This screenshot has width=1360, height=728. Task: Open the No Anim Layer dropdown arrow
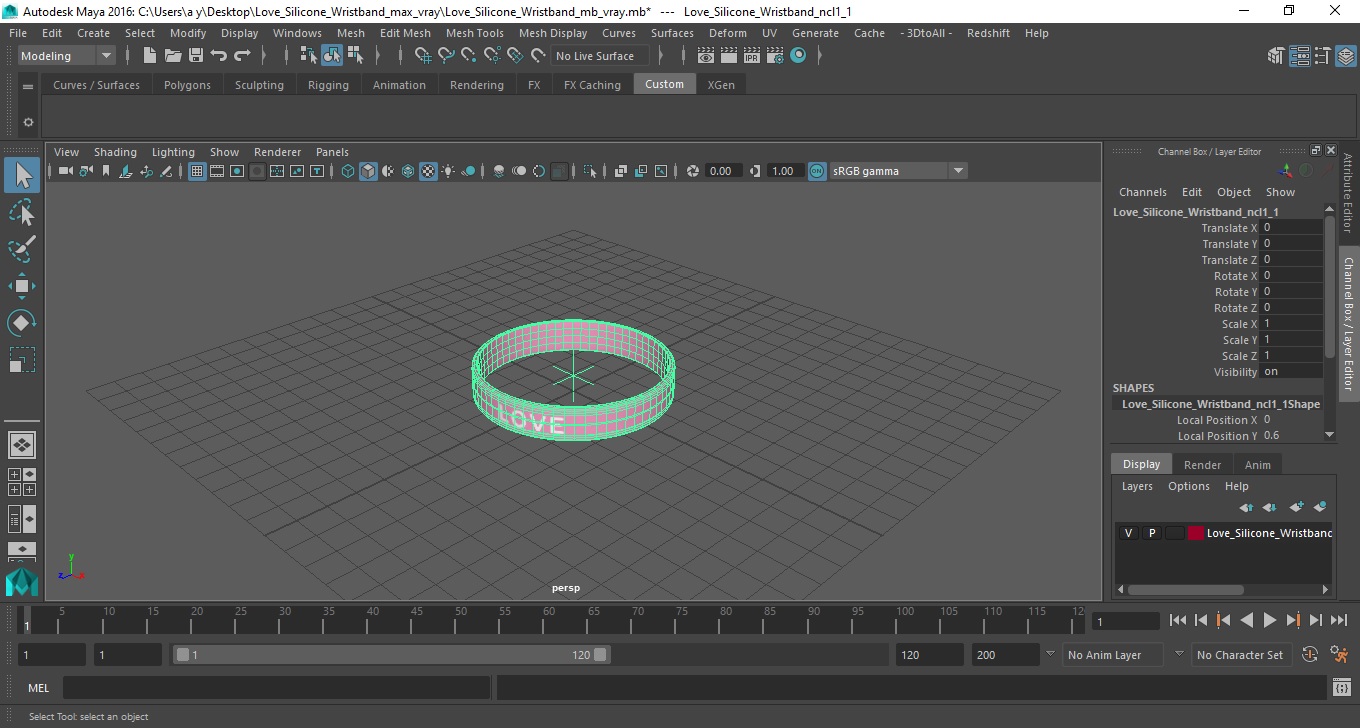[1049, 654]
